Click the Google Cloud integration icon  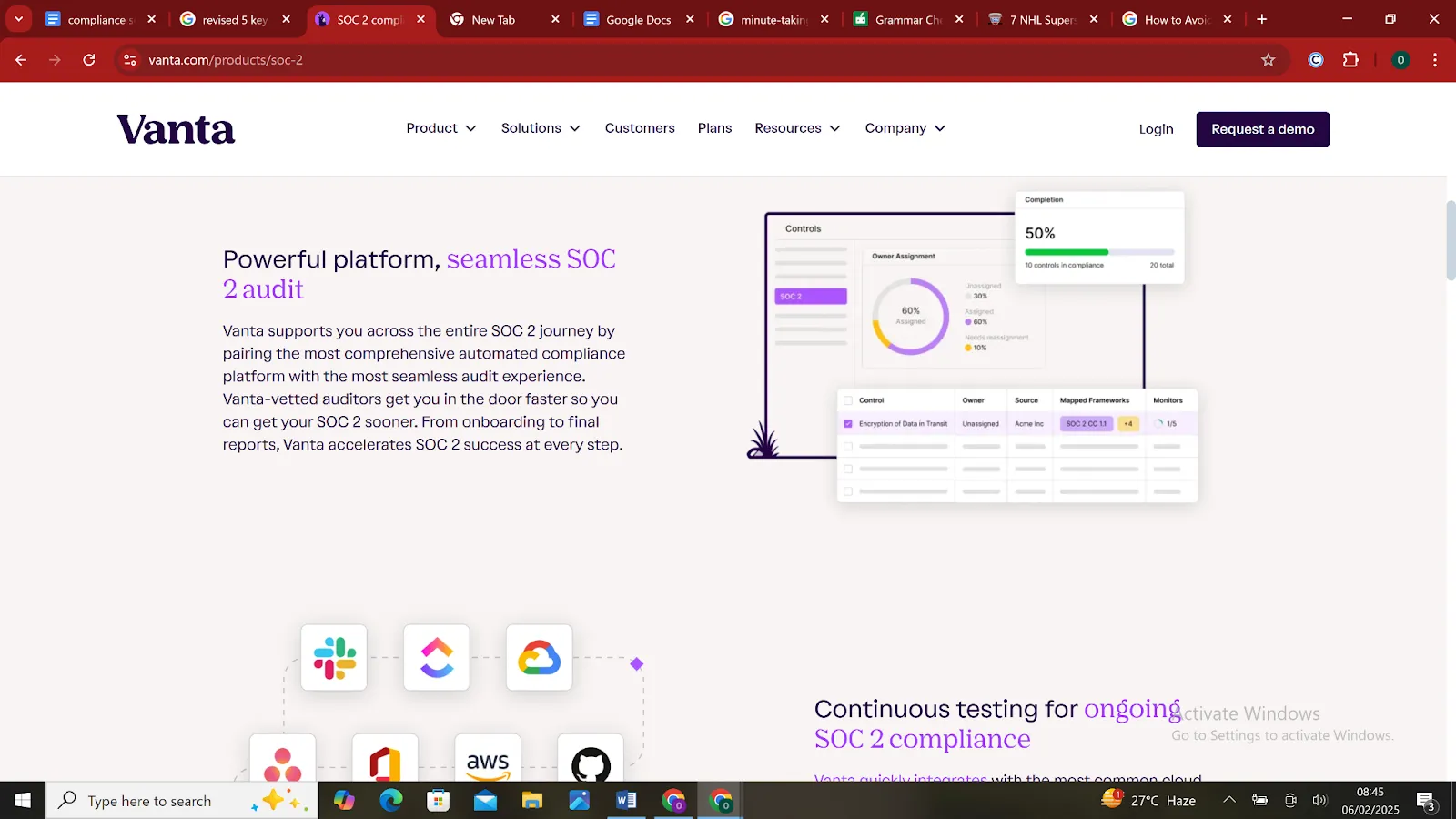[540, 658]
